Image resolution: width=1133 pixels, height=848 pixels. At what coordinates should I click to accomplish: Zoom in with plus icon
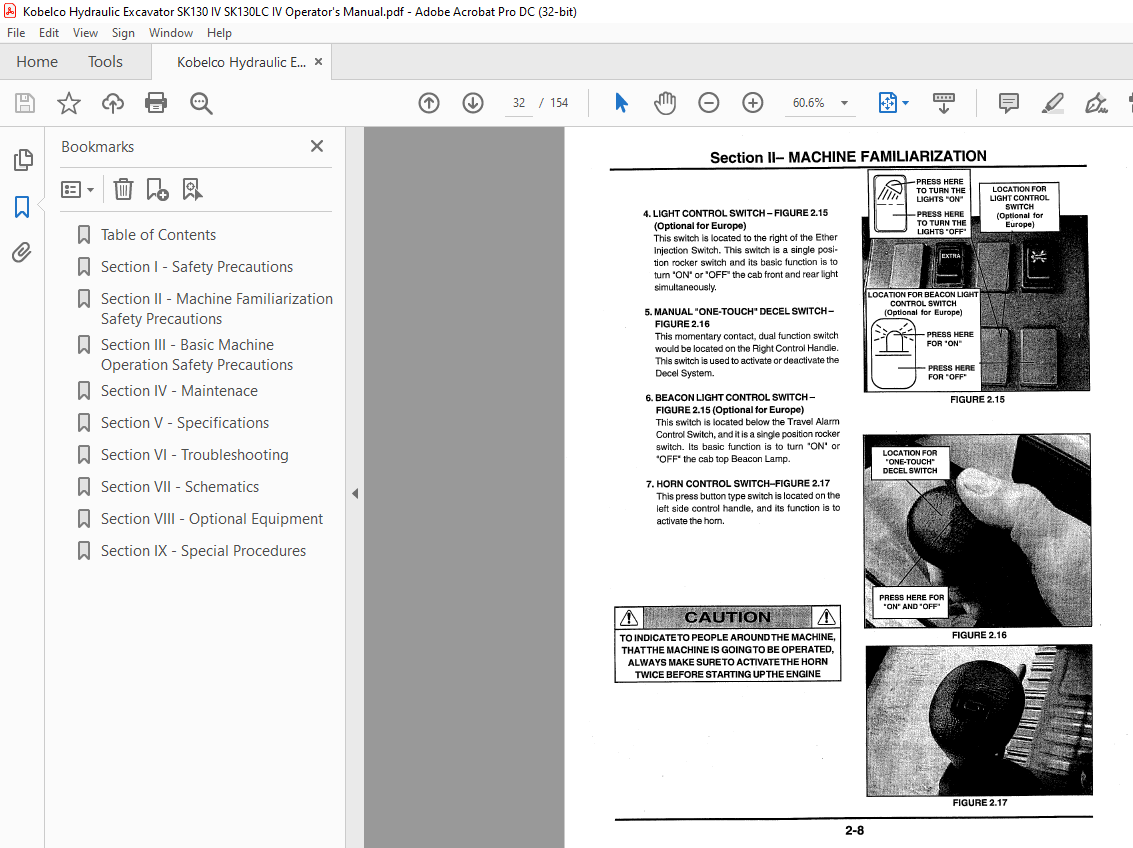pos(753,103)
